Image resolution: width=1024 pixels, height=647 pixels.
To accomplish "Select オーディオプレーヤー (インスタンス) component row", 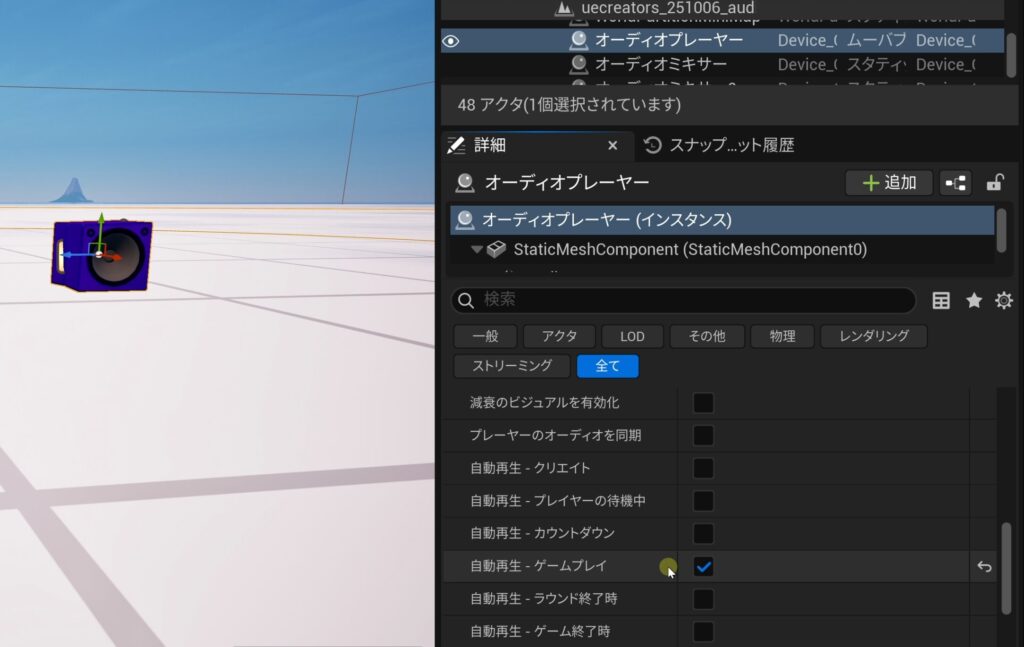I will 606,220.
